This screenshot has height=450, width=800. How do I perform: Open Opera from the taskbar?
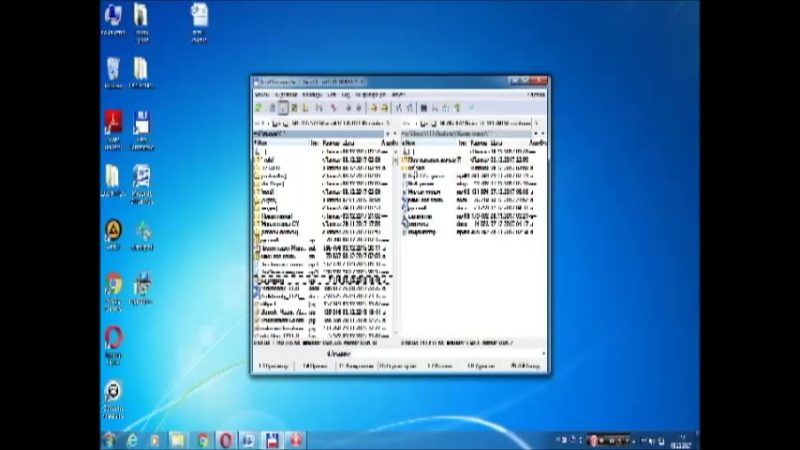click(226, 440)
